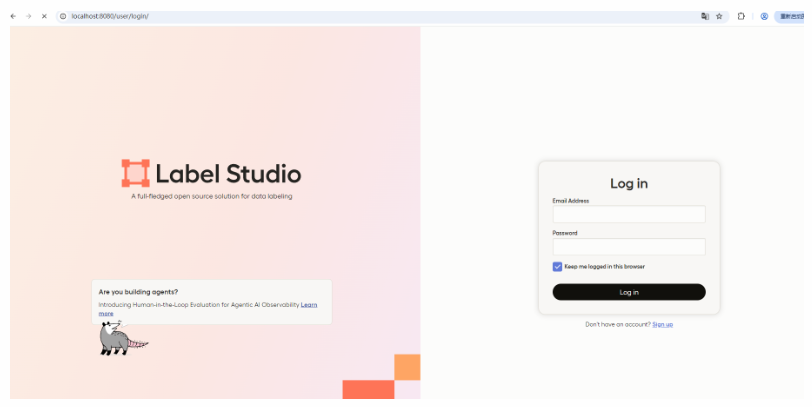The image size is (812, 407).
Task: Click the translate page icon
Action: [x=705, y=16]
